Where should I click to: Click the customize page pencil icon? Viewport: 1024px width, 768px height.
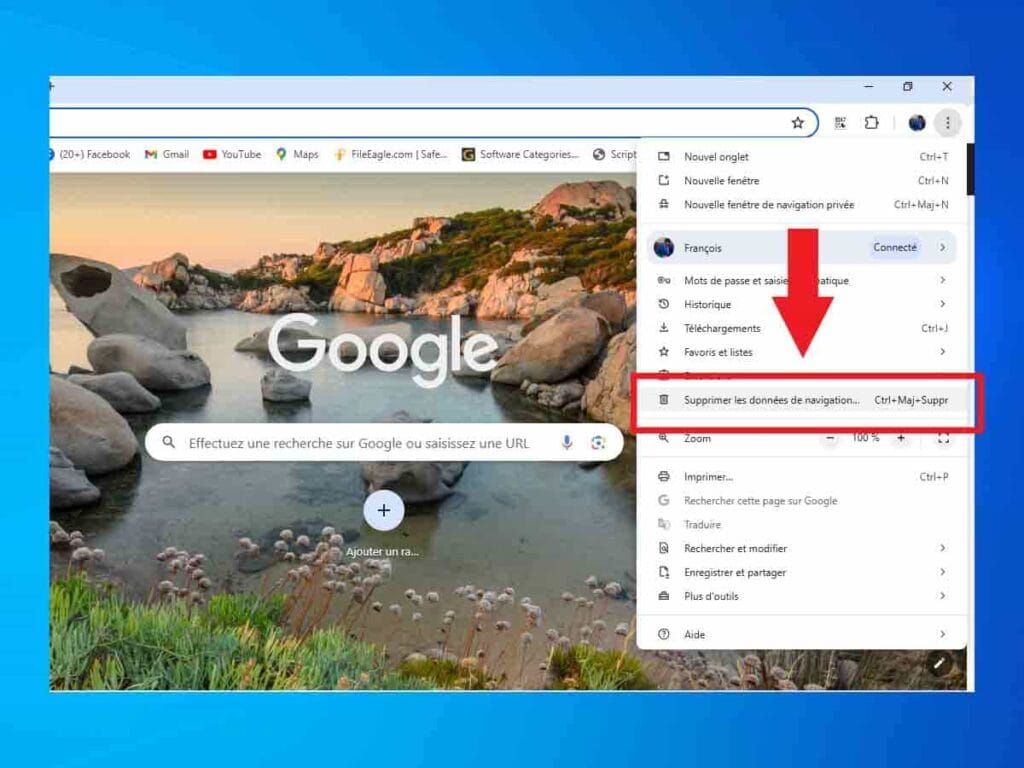pyautogui.click(x=939, y=662)
